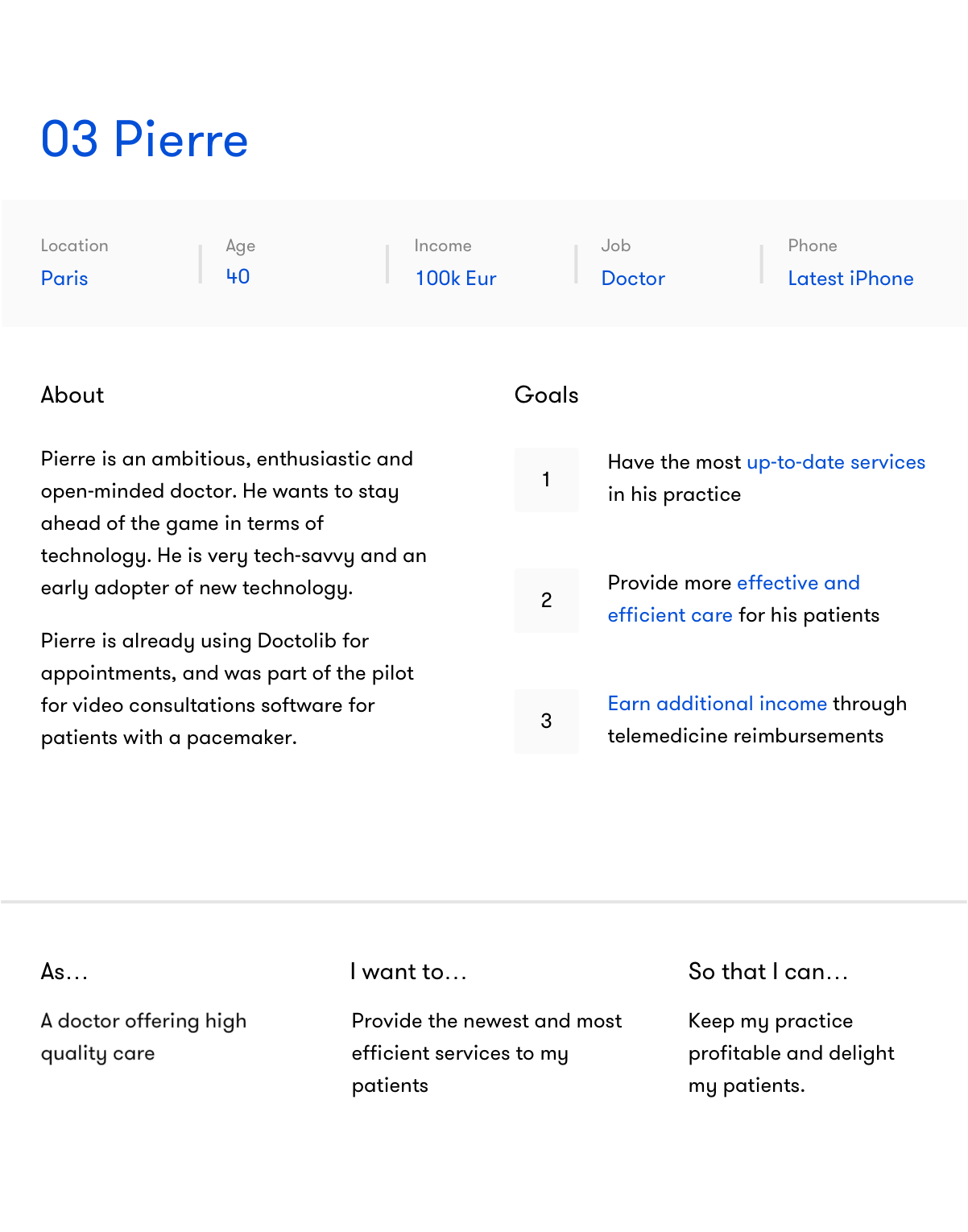Click the "03 Pierre" persona title
Viewport: 968px width, 1232px height.
[x=145, y=139]
